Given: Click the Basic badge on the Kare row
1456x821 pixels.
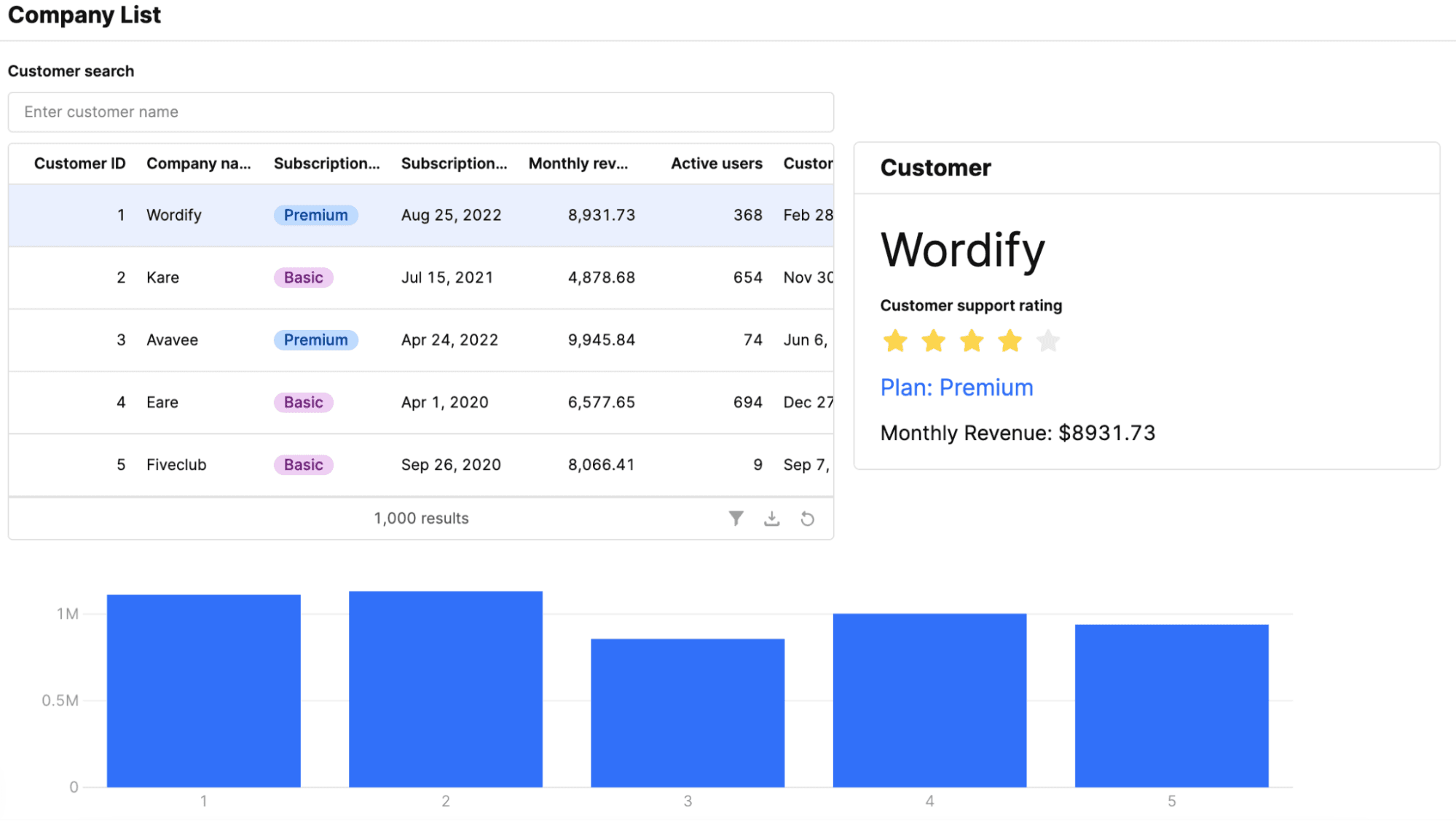Looking at the screenshot, I should (x=303, y=277).
